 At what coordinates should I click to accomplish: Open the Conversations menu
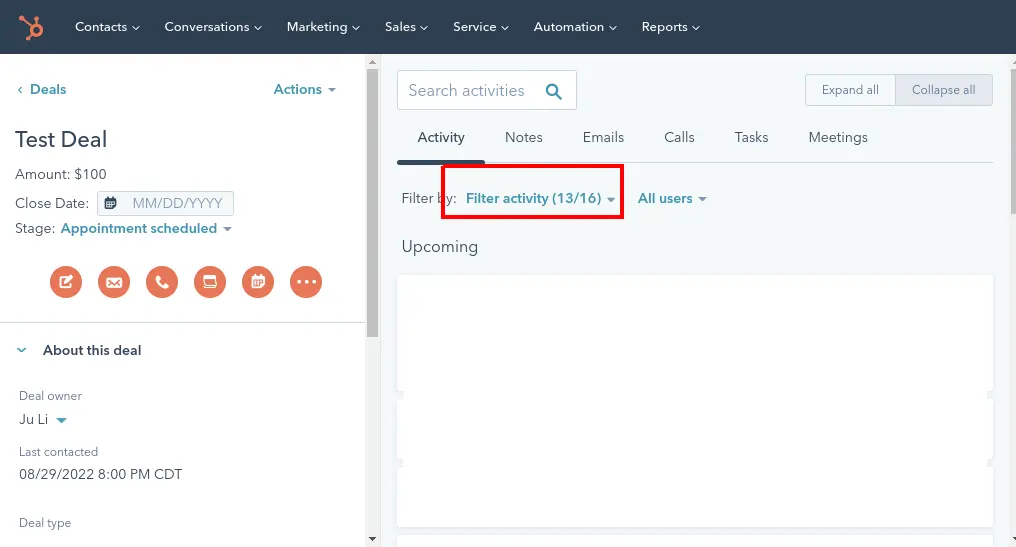(x=213, y=27)
